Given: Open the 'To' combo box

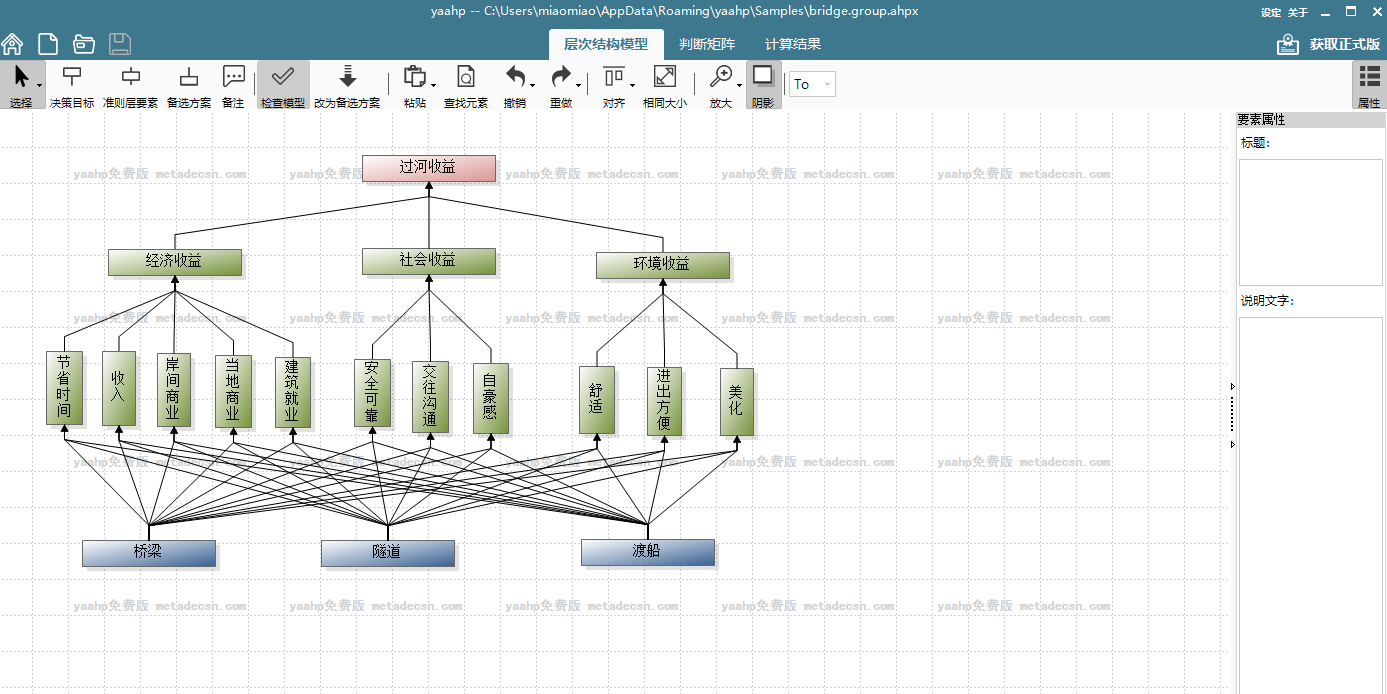Looking at the screenshot, I should pyautogui.click(x=811, y=85).
